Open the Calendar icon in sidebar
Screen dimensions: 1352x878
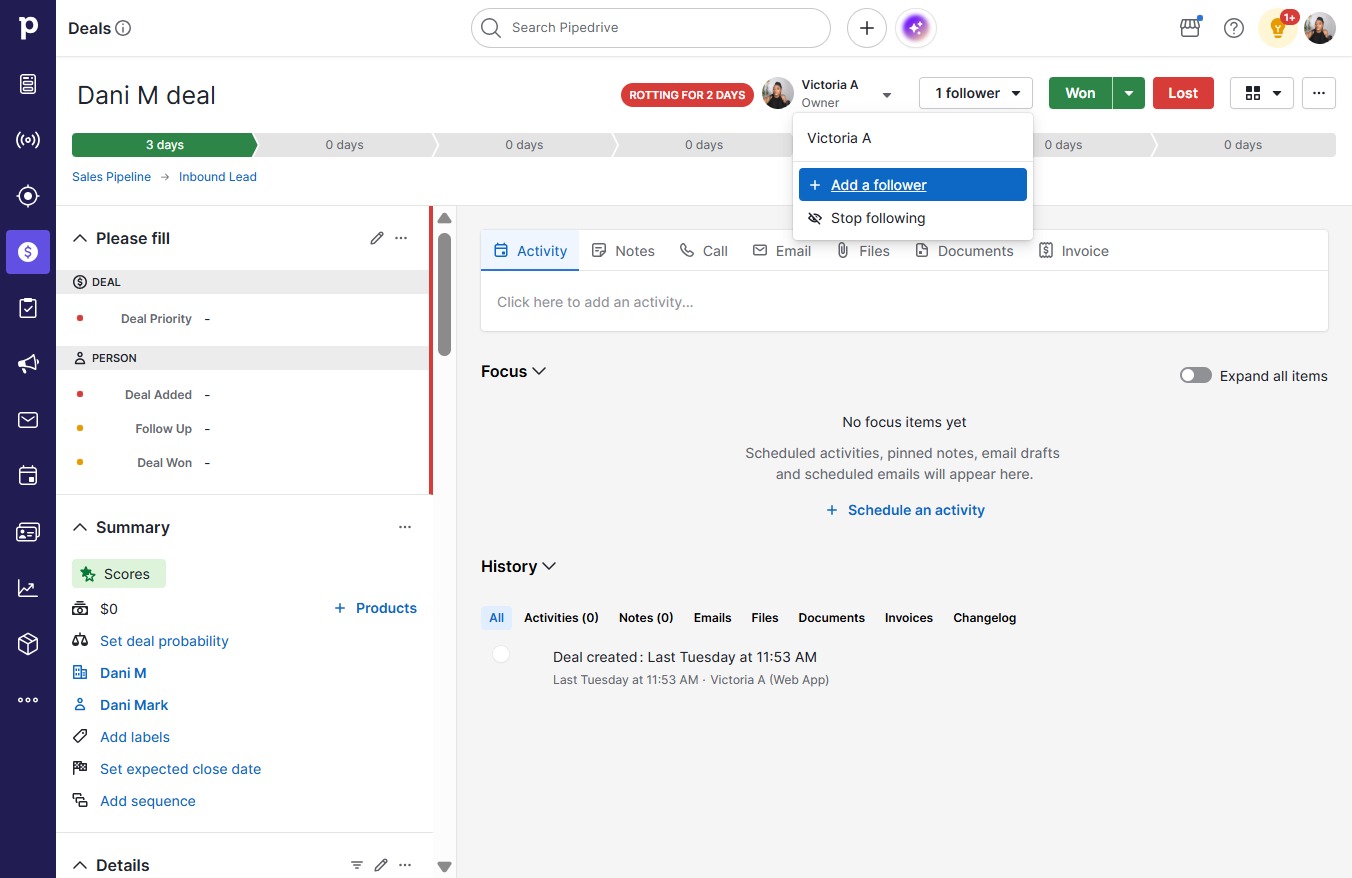coord(28,476)
